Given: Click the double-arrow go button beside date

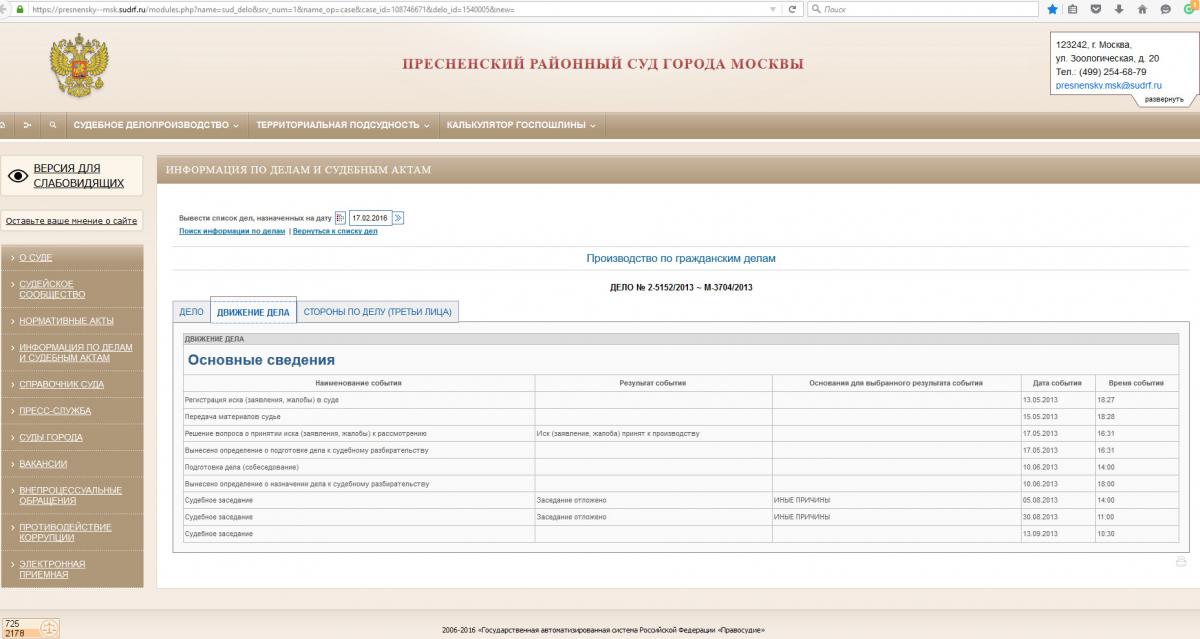Looking at the screenshot, I should [x=398, y=217].
